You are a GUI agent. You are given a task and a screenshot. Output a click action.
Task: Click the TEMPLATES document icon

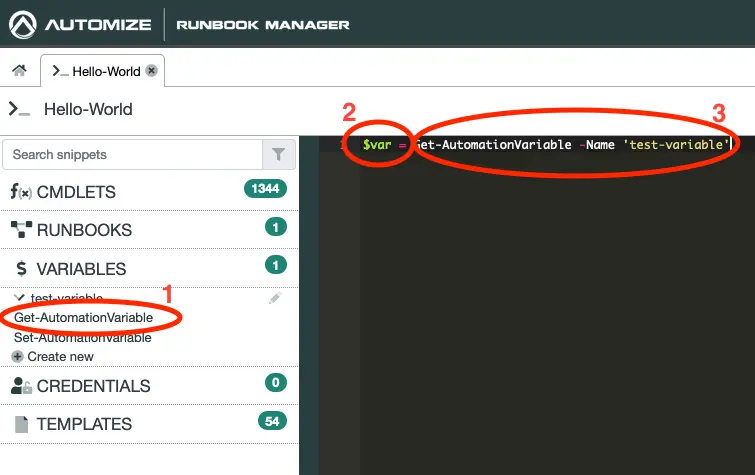(x=21, y=424)
